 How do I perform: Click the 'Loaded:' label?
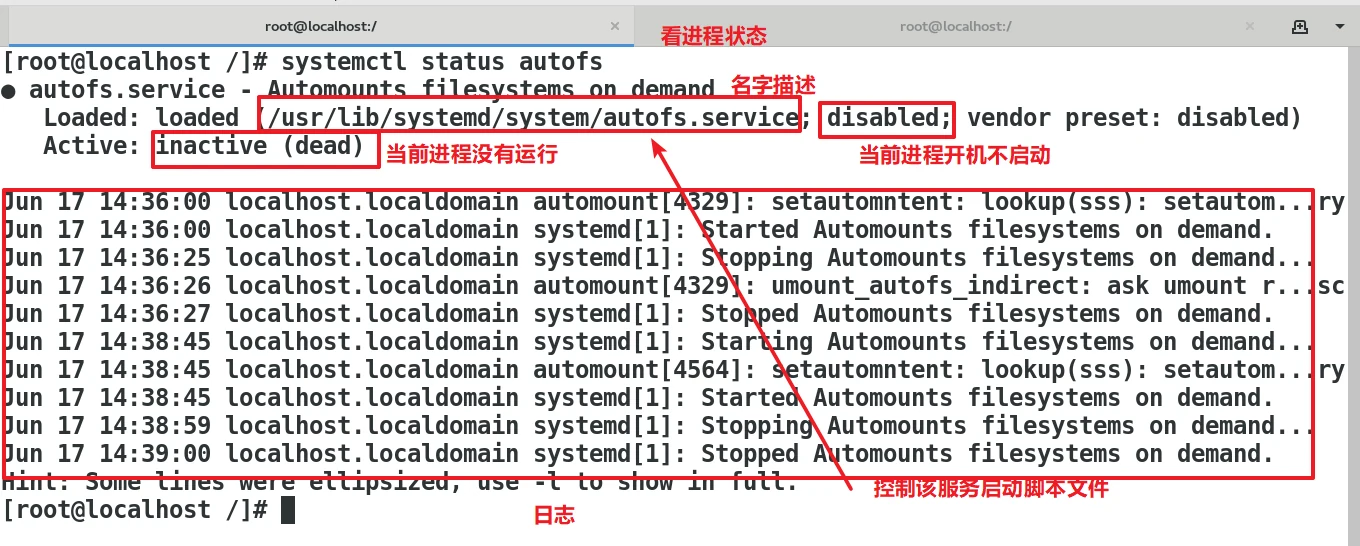(91, 118)
